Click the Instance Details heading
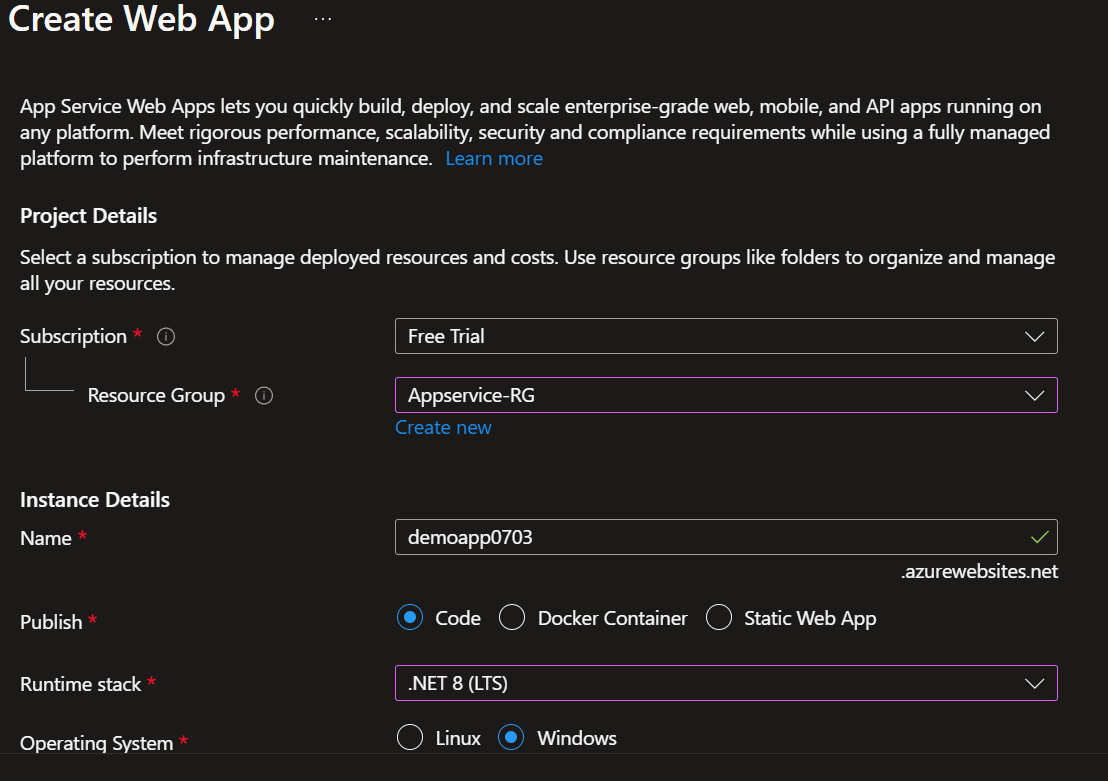Screen dimensions: 1108x781 95,500
